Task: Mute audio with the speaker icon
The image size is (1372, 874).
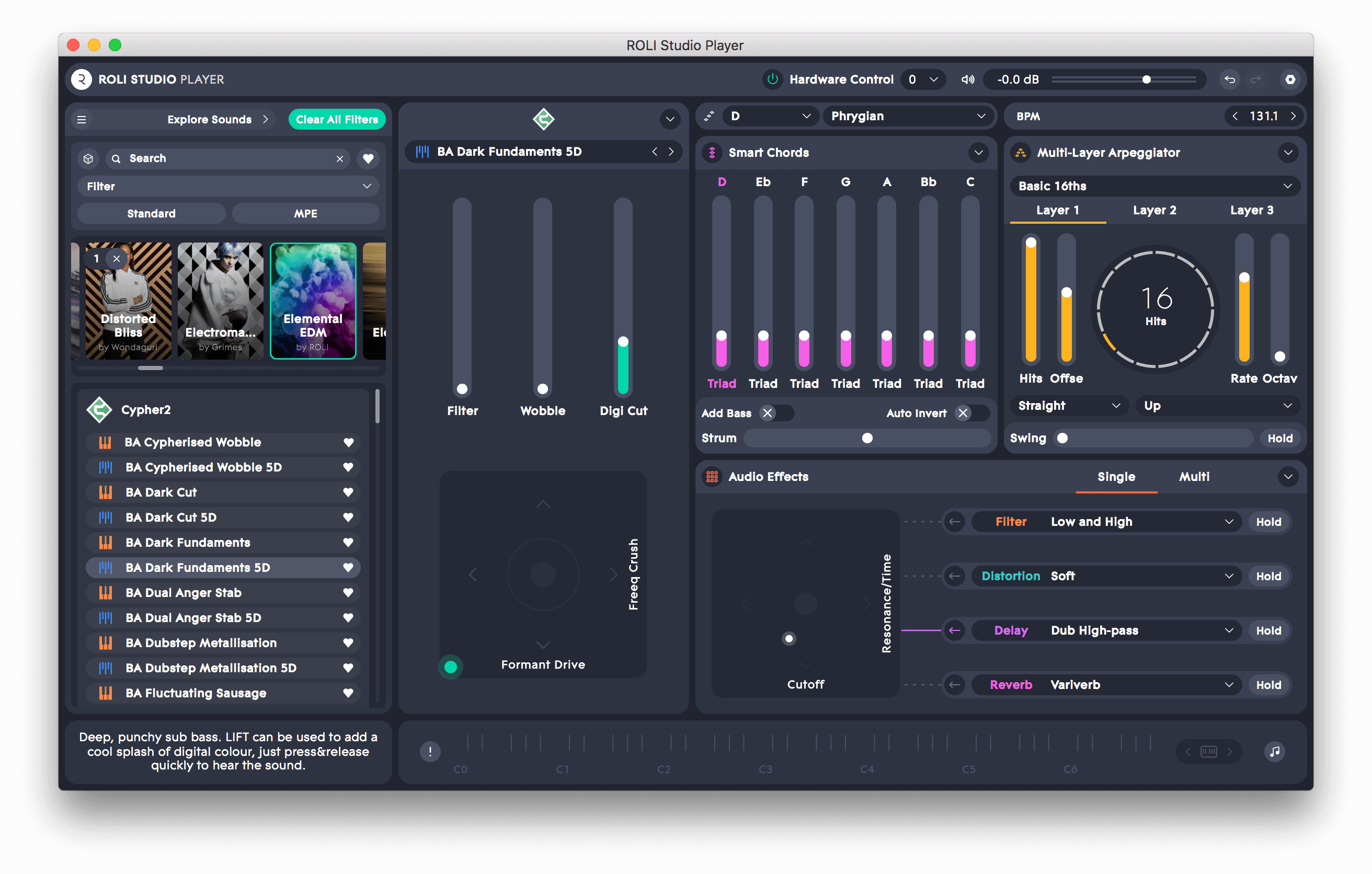Action: 967,79
